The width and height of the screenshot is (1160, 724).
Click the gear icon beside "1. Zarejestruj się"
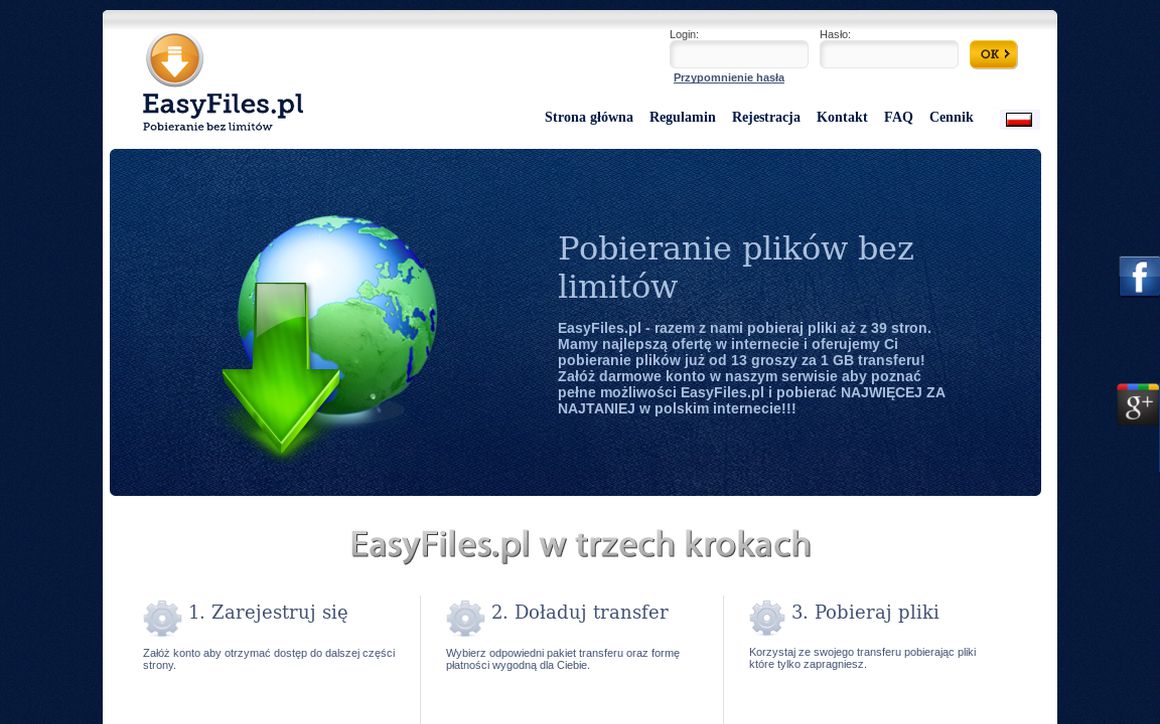pyautogui.click(x=162, y=617)
